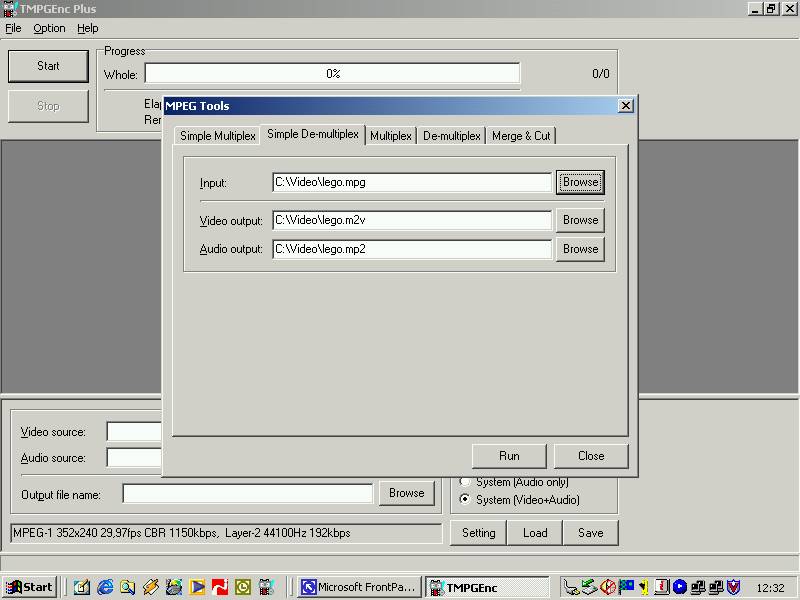Click the Close button in MPEG Tools
Screen dimensions: 800x600
click(591, 456)
